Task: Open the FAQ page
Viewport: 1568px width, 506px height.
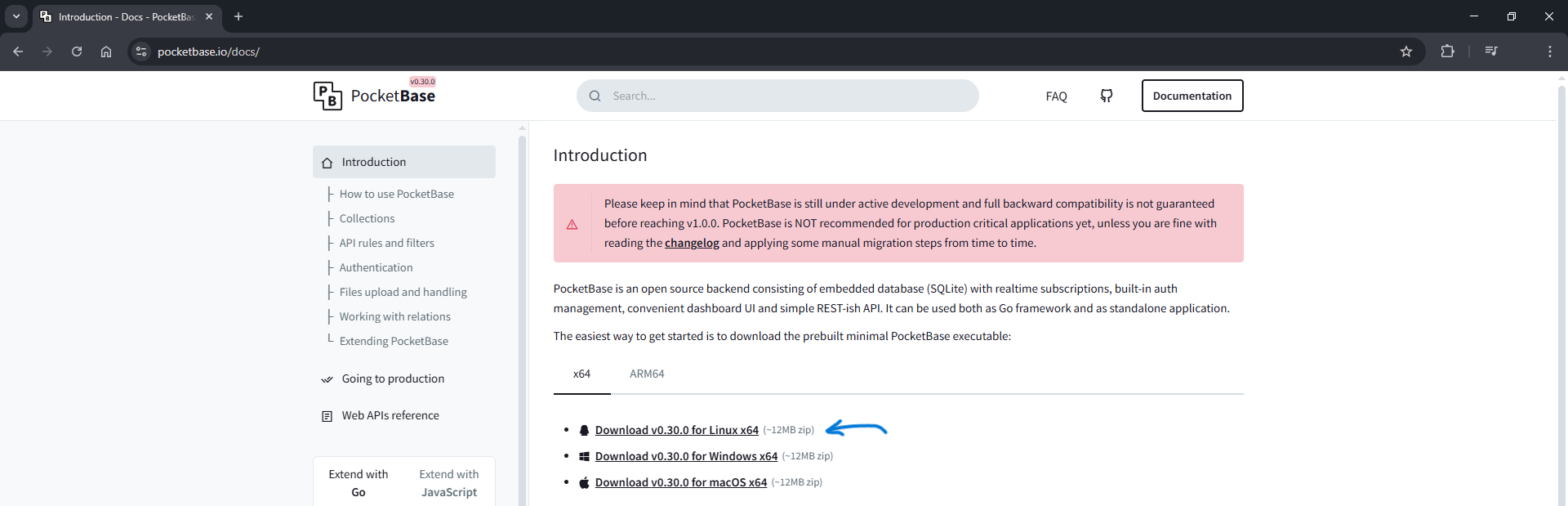Action: tap(1056, 96)
